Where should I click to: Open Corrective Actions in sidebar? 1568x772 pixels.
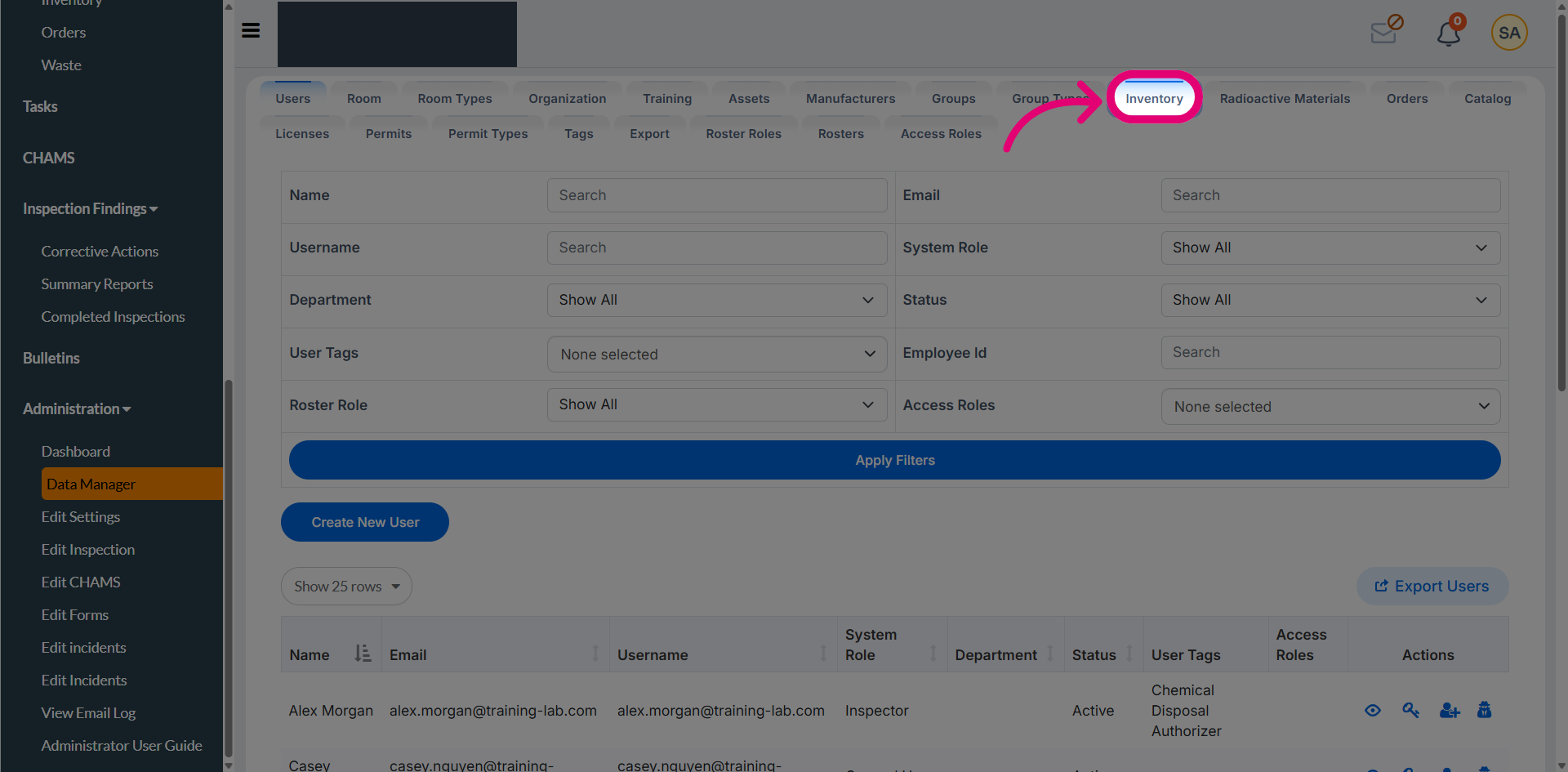100,252
